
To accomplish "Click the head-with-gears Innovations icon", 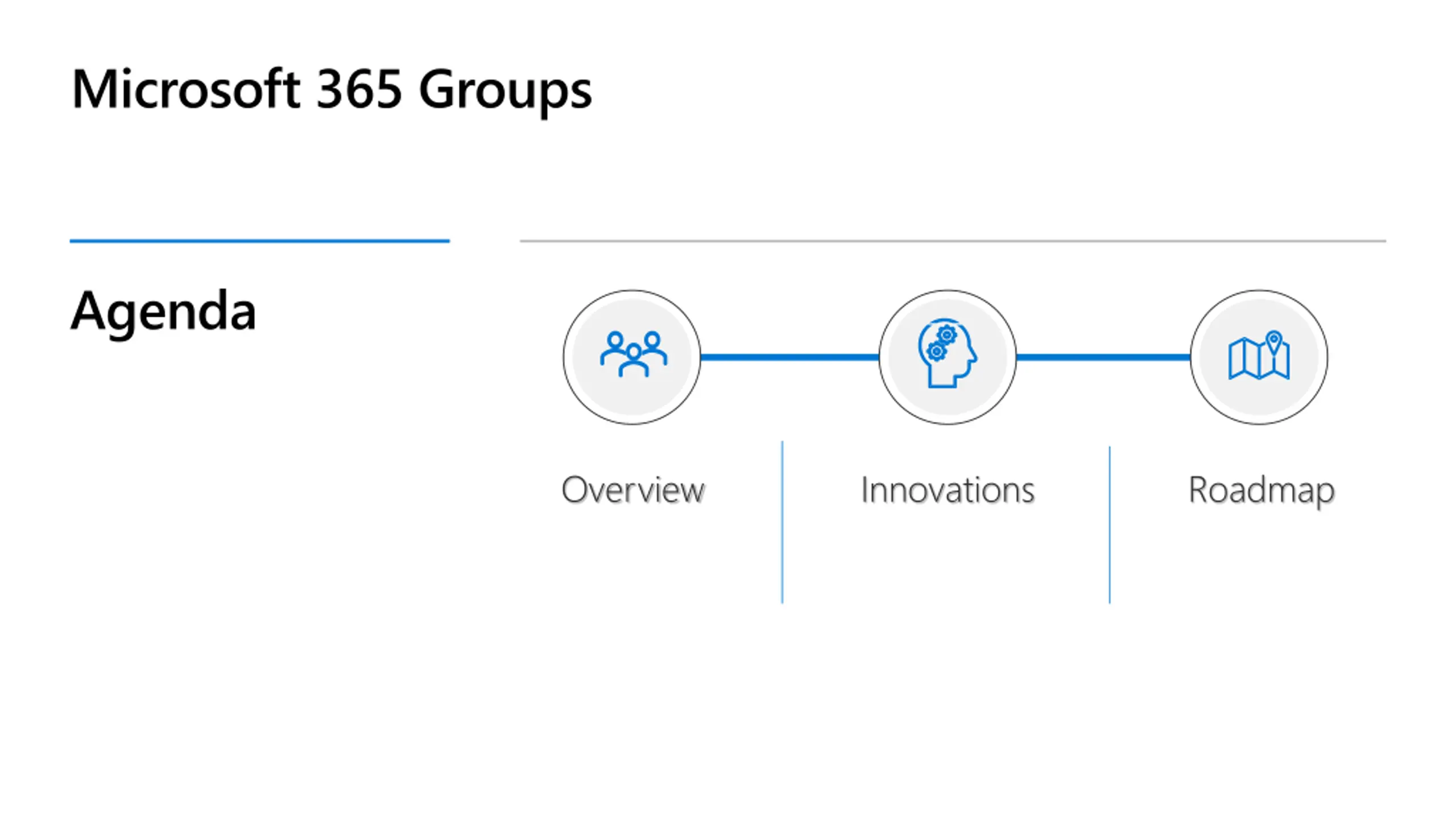I will pyautogui.click(x=947, y=353).
